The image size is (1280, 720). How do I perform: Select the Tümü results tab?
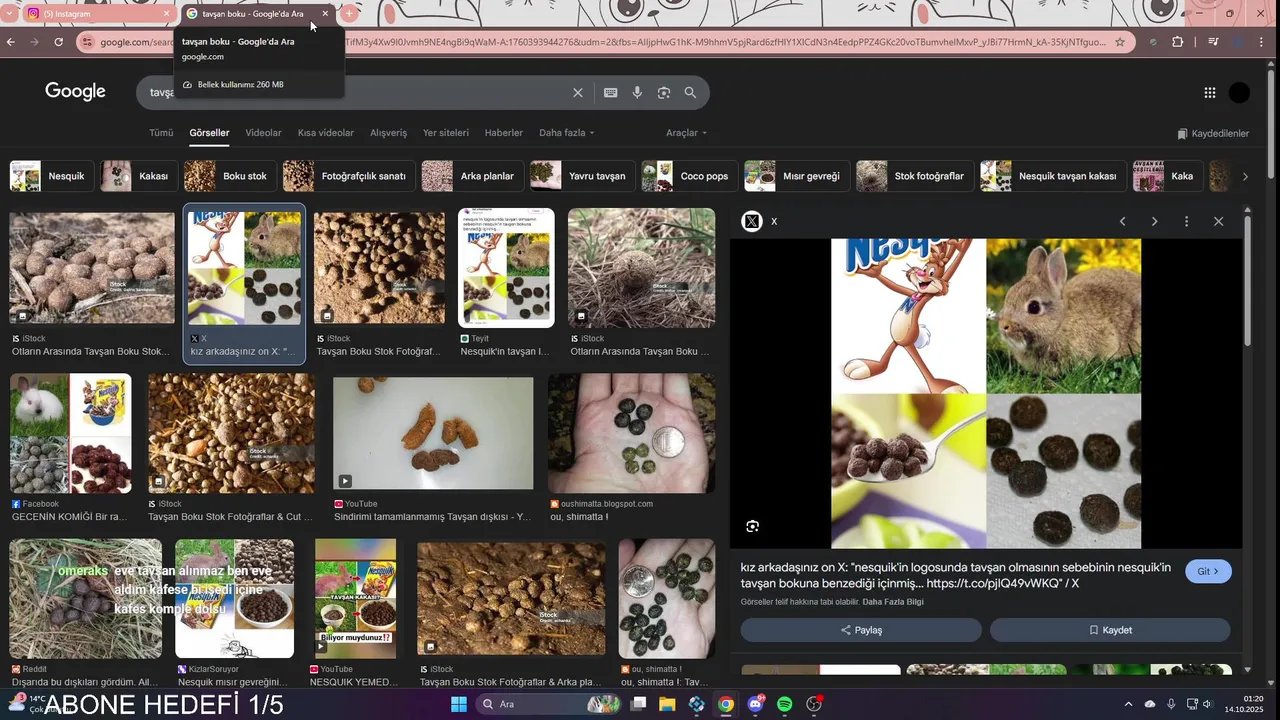[x=161, y=133]
